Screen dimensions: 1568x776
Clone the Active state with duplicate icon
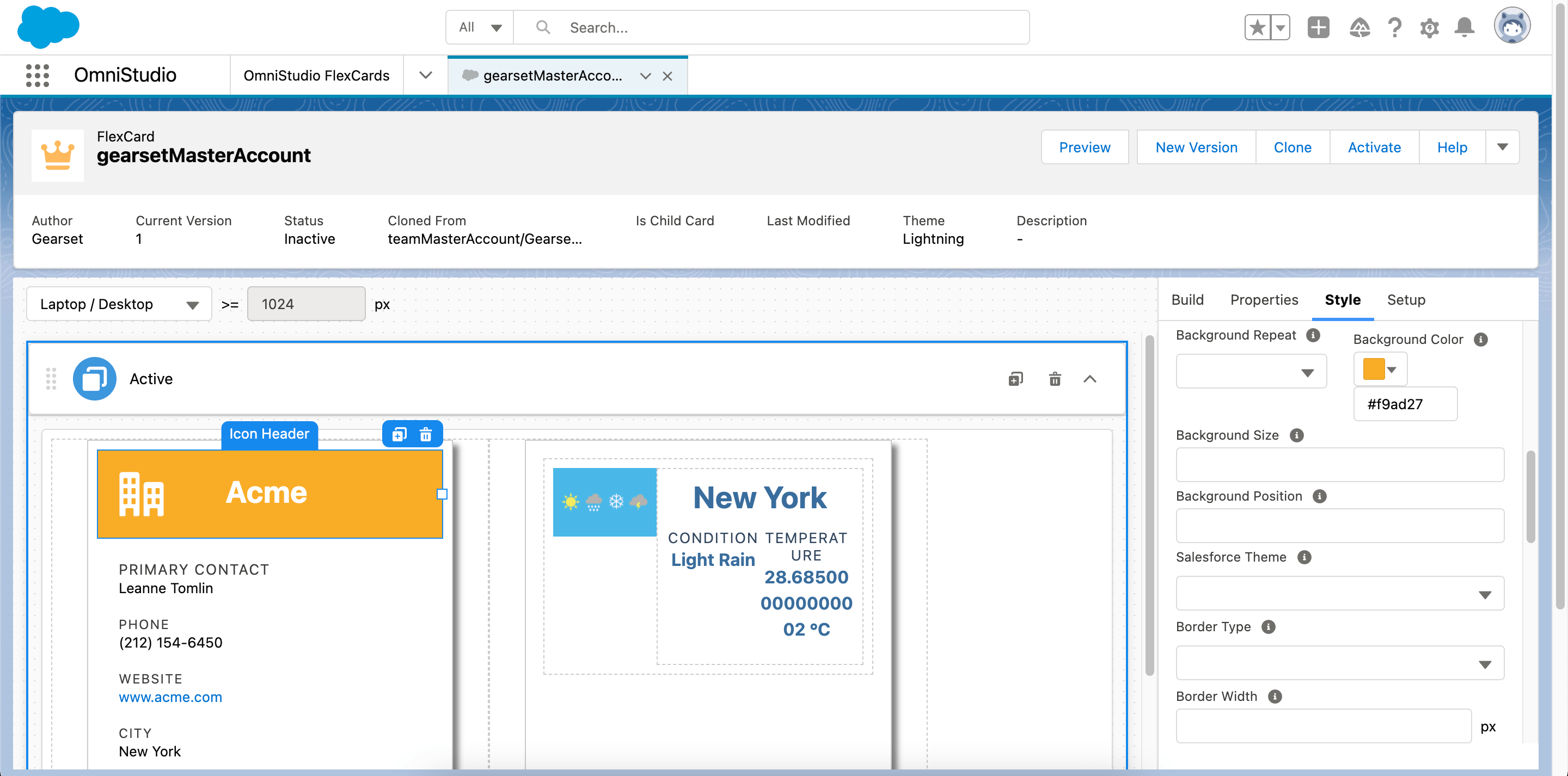[x=1015, y=379]
